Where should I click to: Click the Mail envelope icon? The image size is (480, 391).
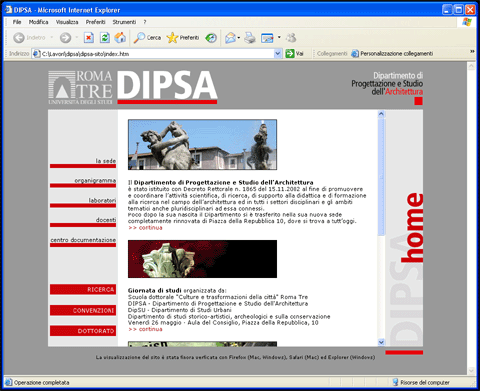[230, 38]
